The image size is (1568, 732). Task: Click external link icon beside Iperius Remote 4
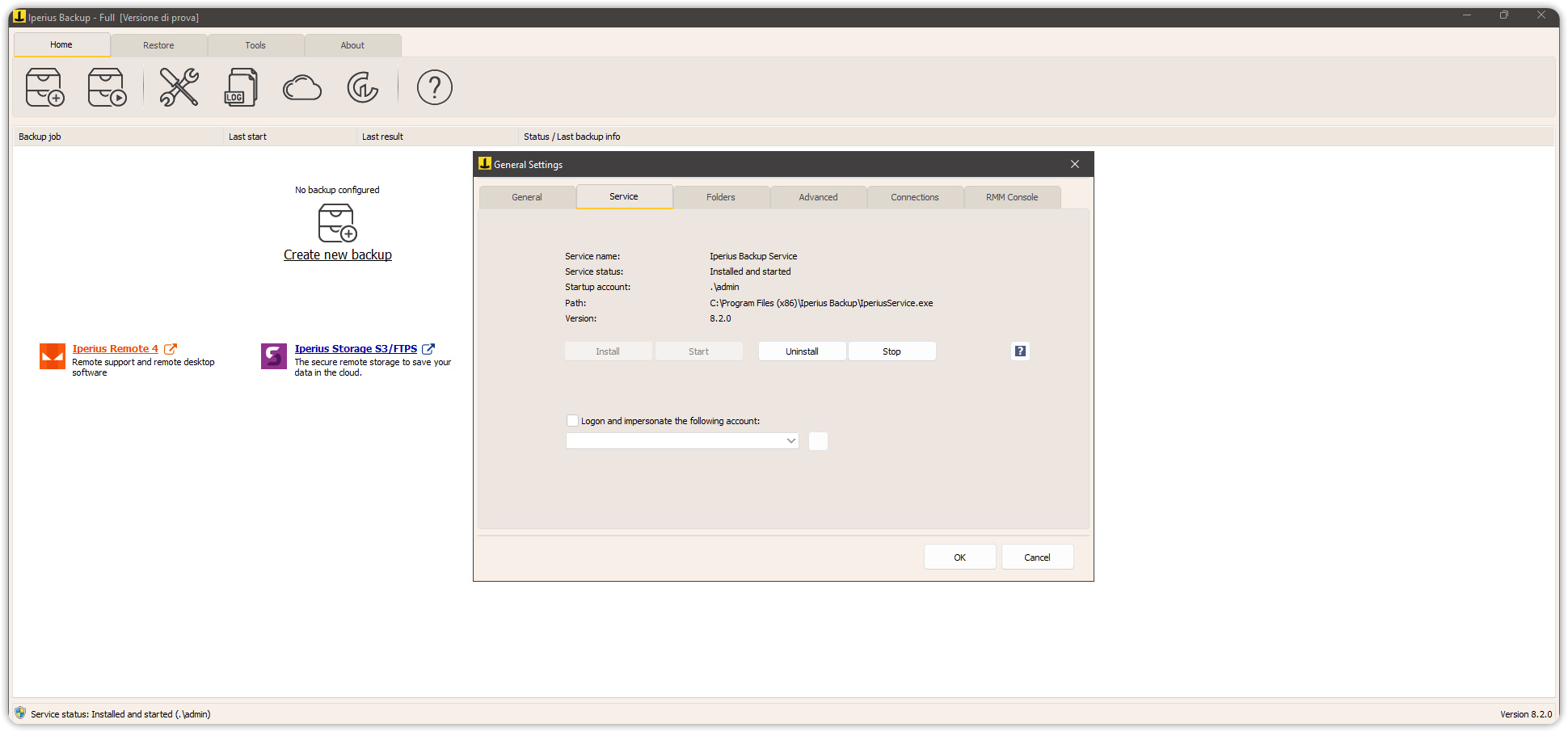(x=171, y=349)
